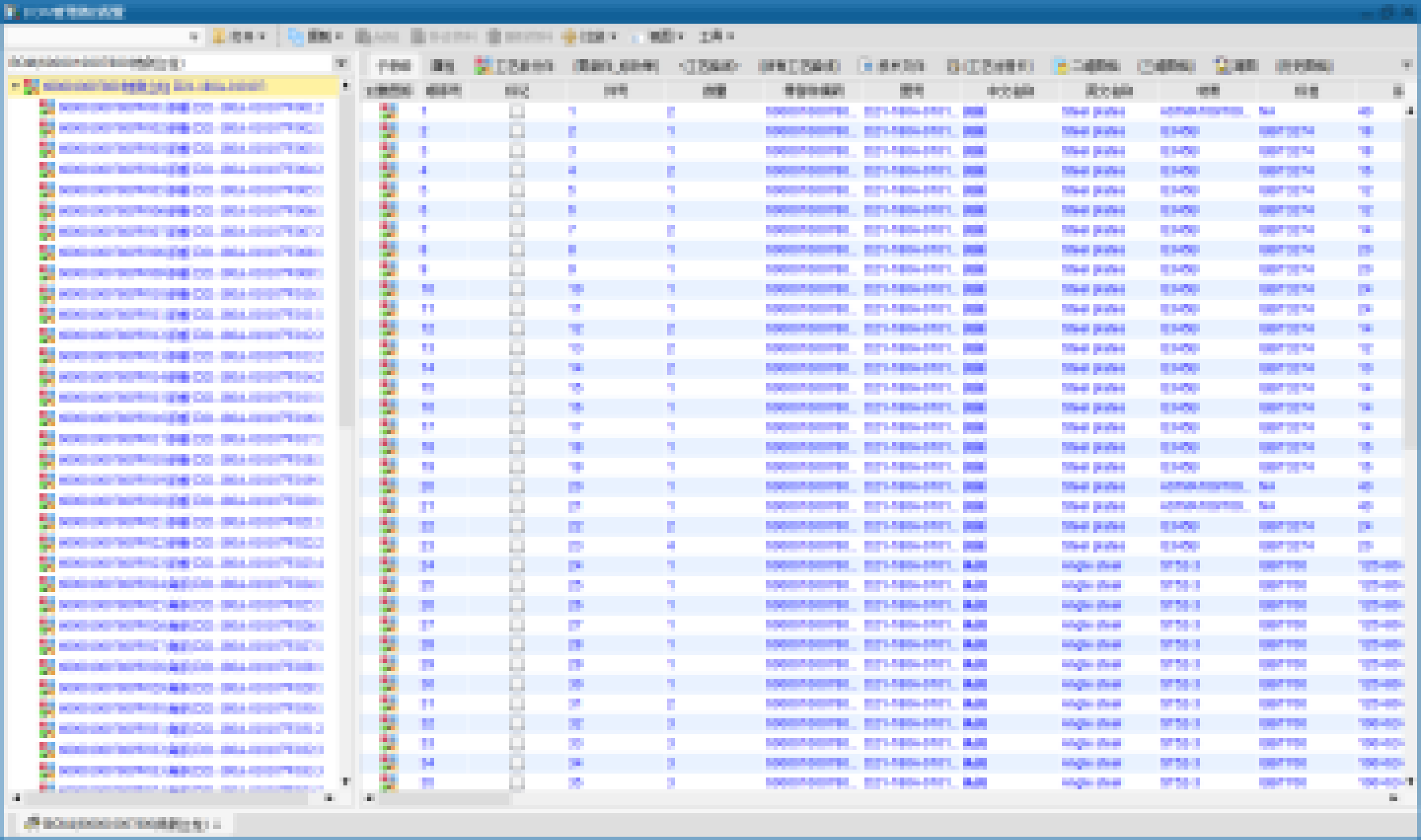Click the yellow folder icon in the tab strip
Viewport: 1421px width, 840px height.
click(1059, 66)
